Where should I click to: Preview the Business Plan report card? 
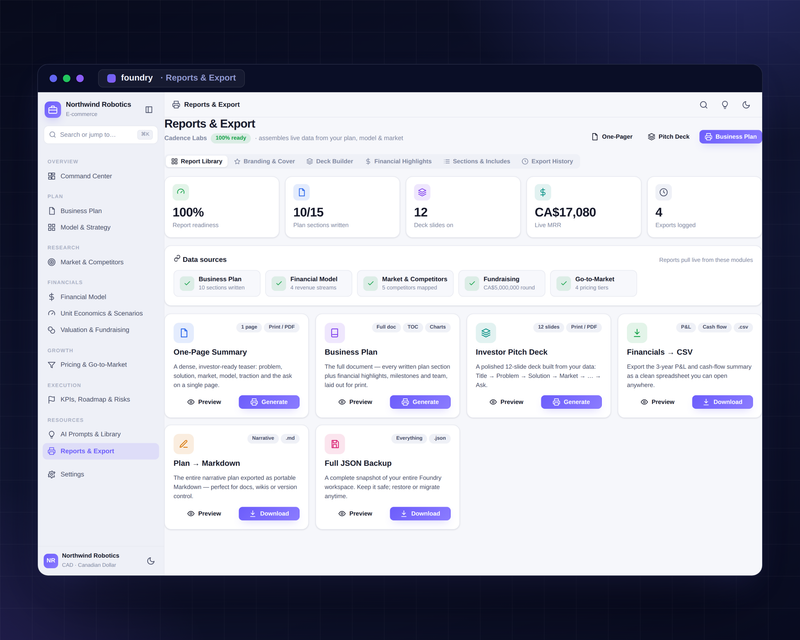355,402
